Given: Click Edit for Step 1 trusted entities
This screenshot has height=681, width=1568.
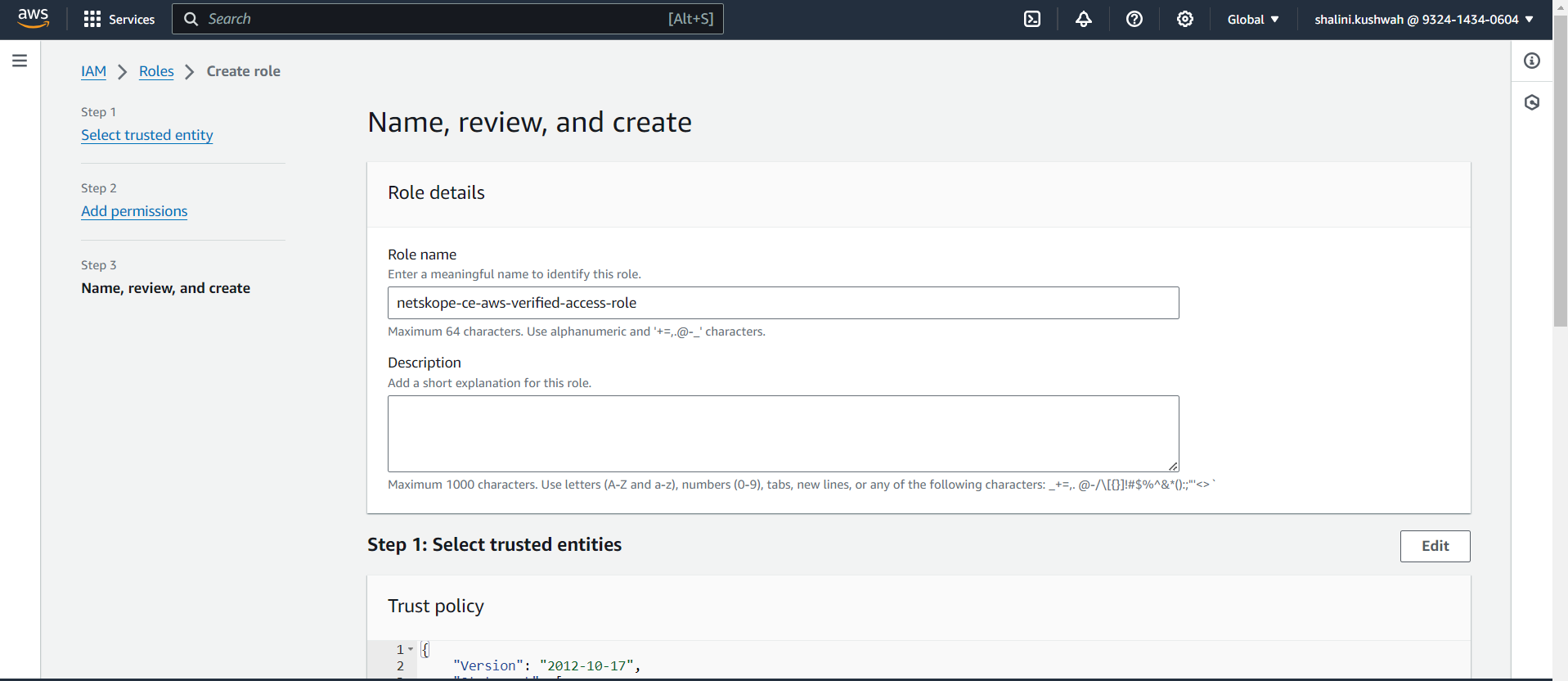Looking at the screenshot, I should click(x=1435, y=546).
